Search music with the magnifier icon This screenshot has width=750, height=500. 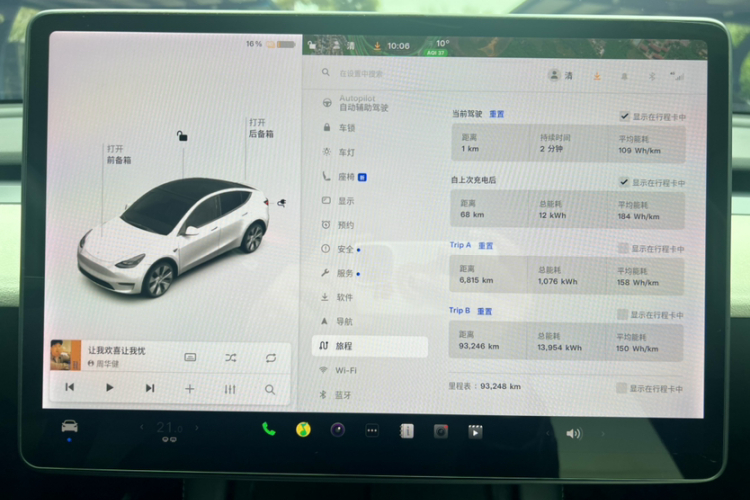pos(270,389)
